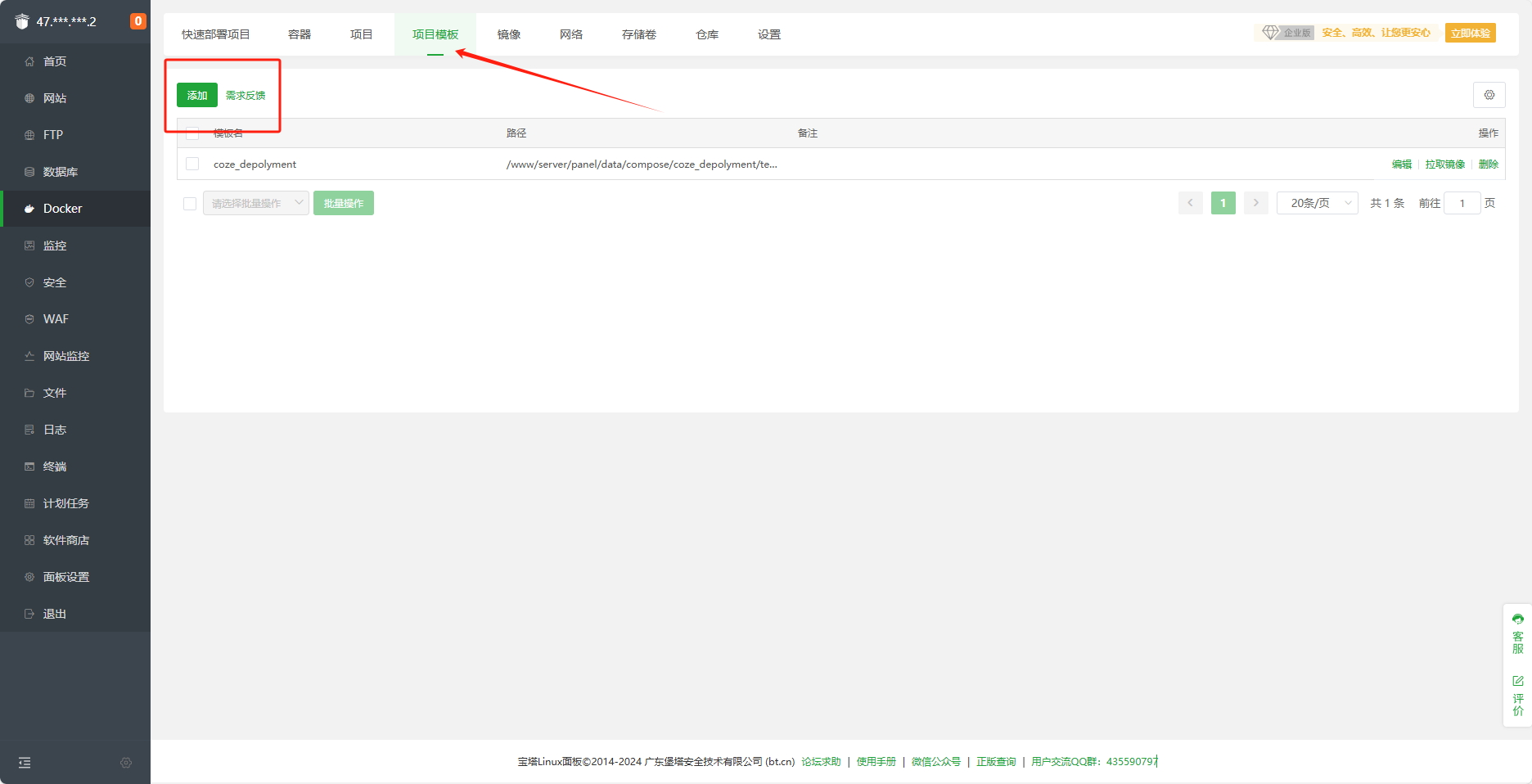The width and height of the screenshot is (1532, 784).
Task: Open the 20条/页 page size dropdown
Action: pos(1318,203)
